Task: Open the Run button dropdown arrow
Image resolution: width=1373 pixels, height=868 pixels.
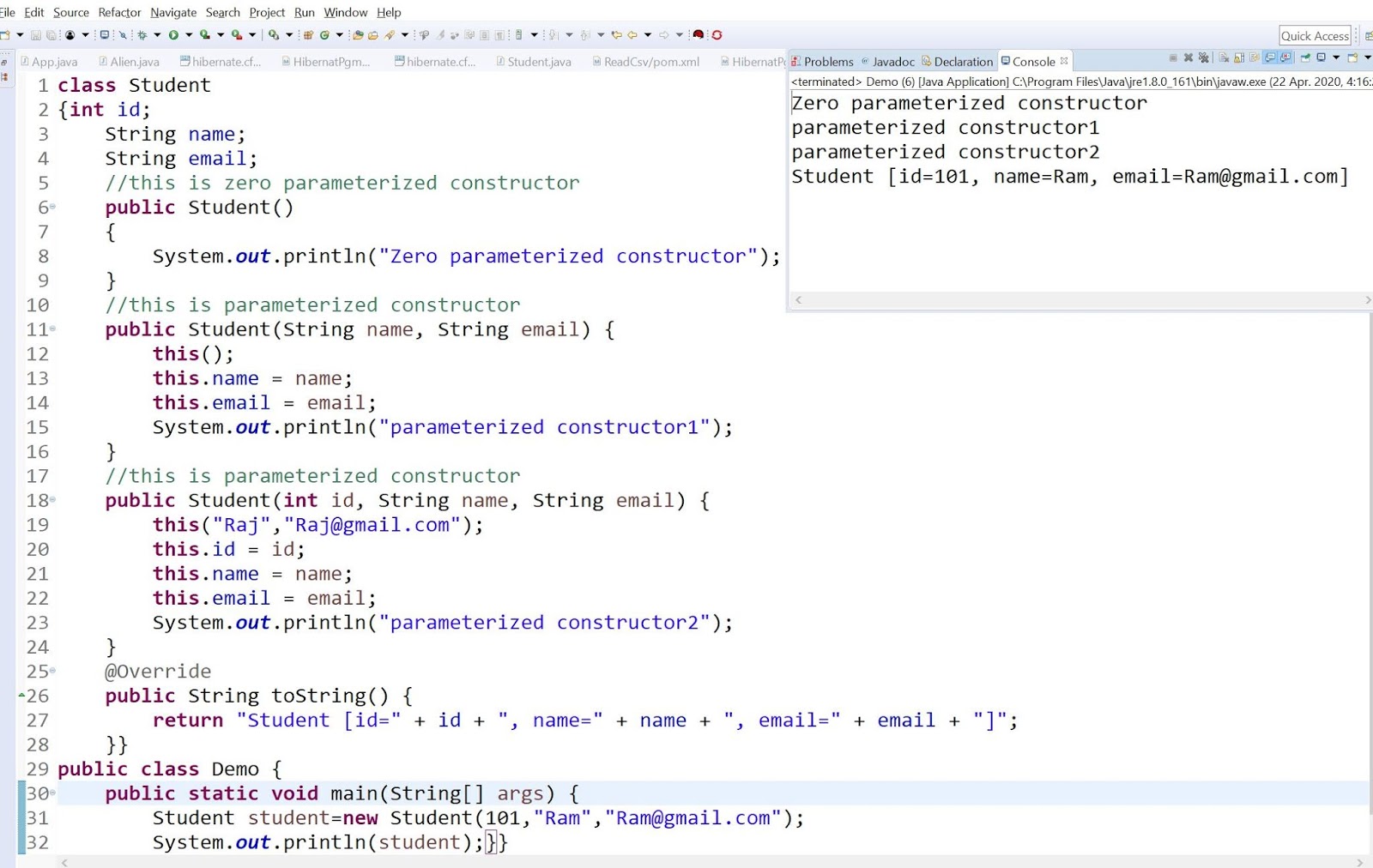Action: point(190,35)
